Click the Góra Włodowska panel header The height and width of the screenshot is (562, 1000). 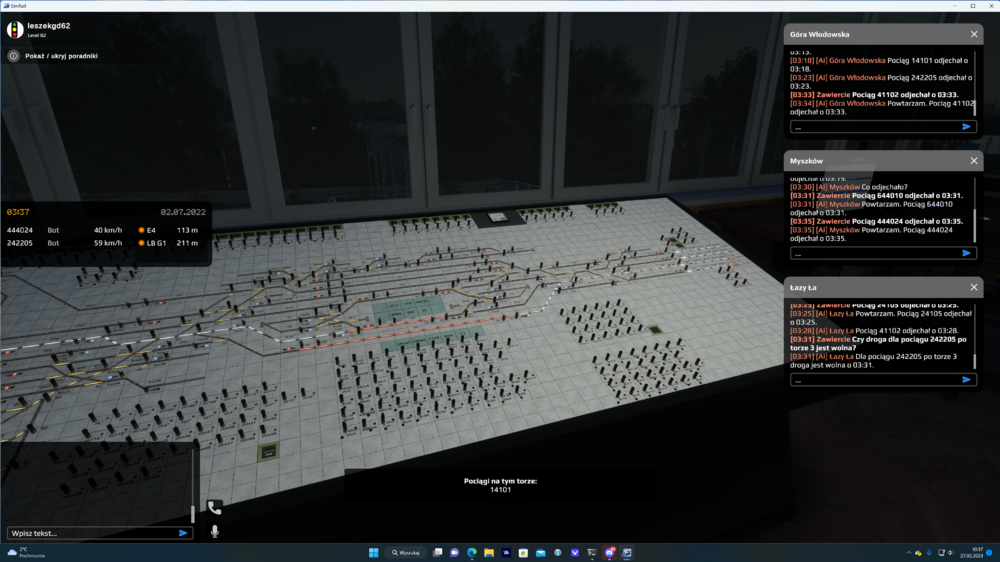[x=883, y=34]
